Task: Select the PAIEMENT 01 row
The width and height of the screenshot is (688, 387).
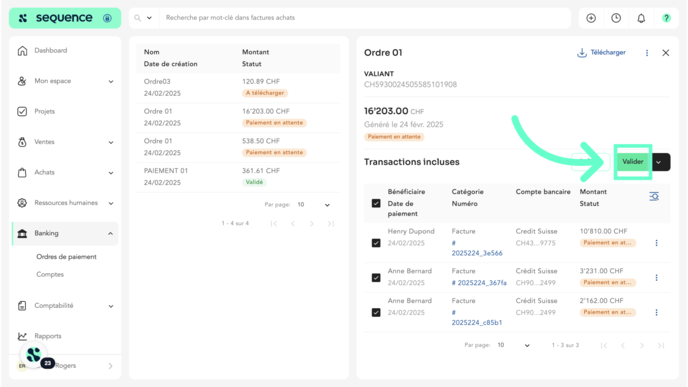Action: tap(238, 177)
